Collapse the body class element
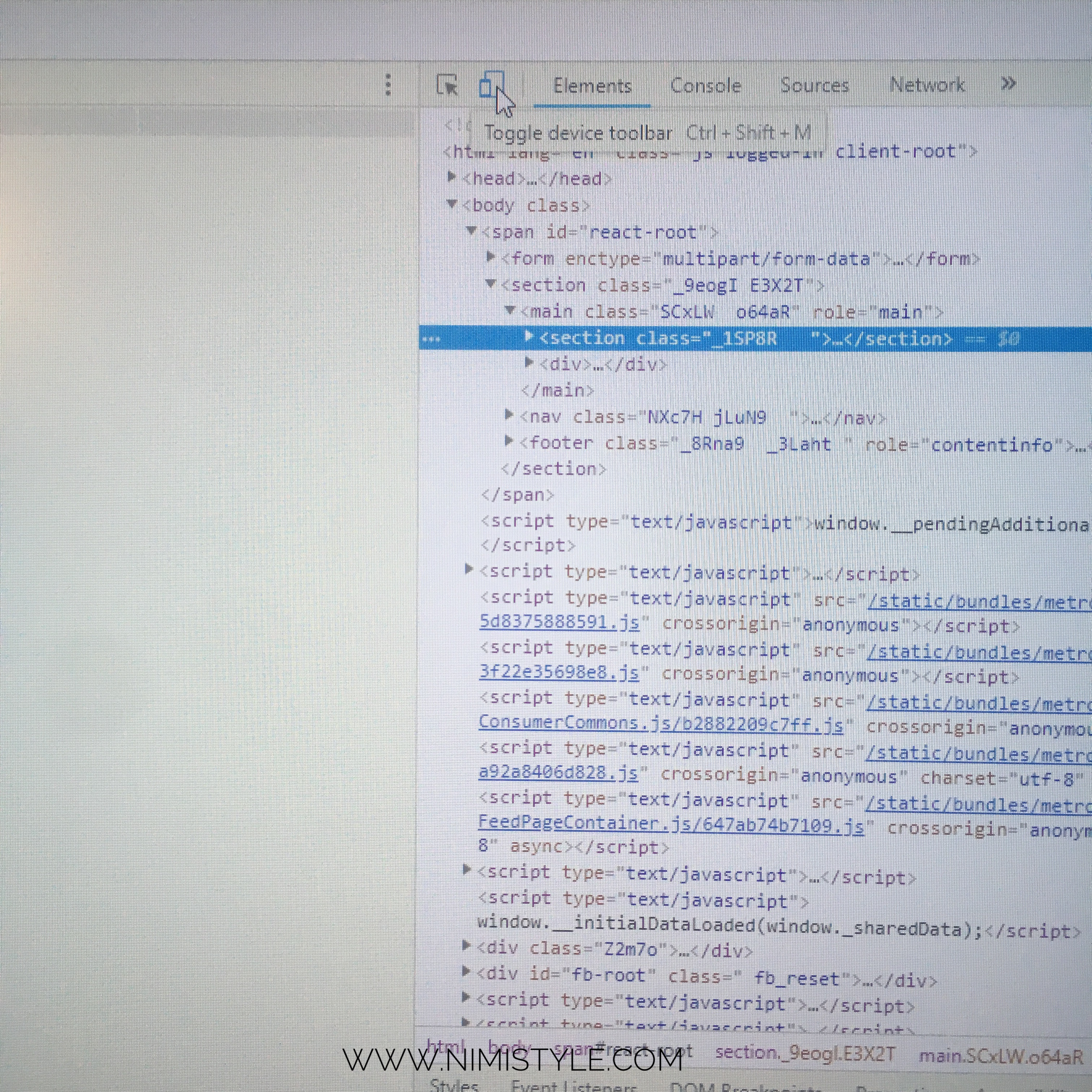This screenshot has height=1092, width=1092. pos(451,203)
